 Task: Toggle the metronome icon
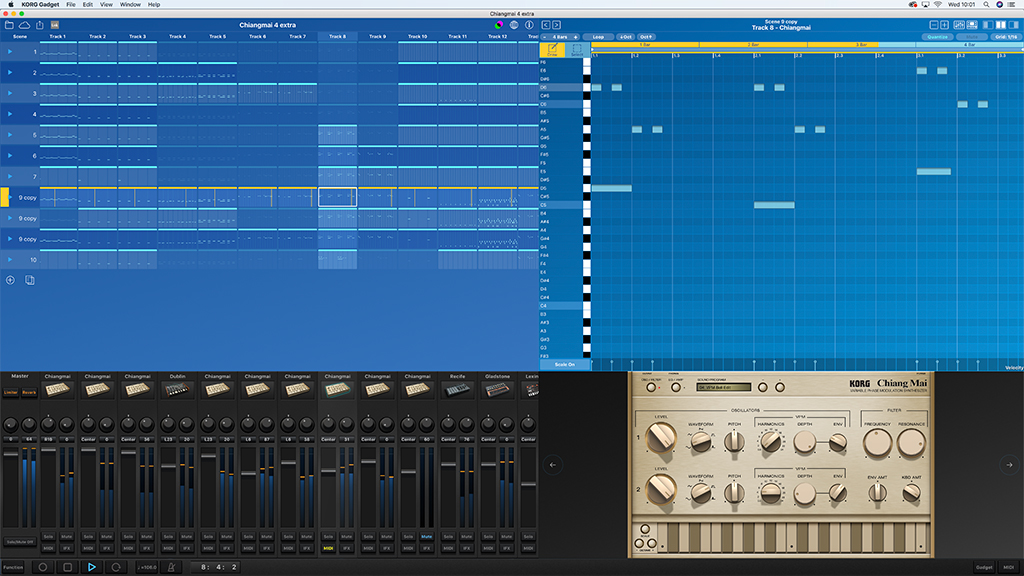(x=171, y=567)
